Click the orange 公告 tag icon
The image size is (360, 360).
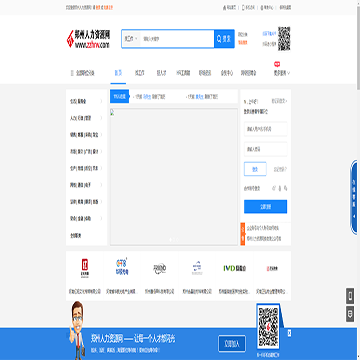pos(243,234)
